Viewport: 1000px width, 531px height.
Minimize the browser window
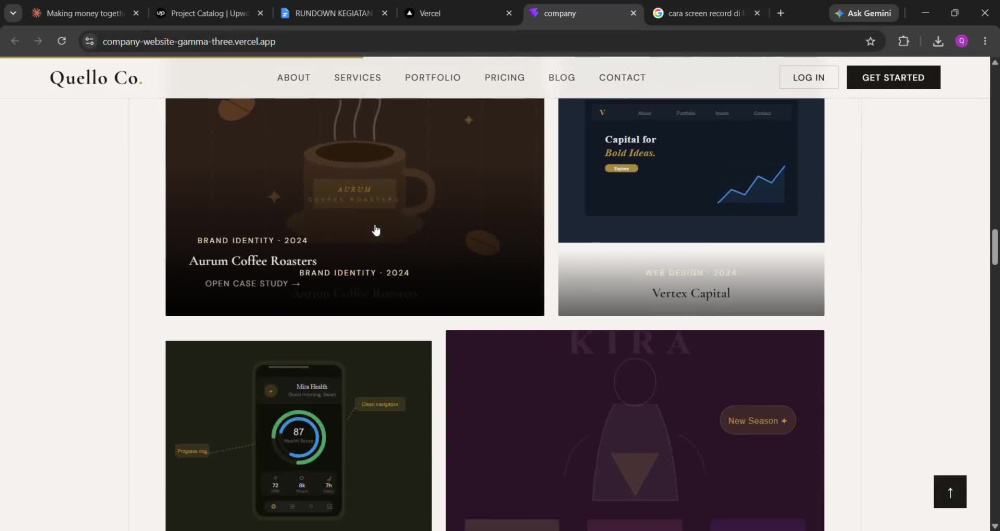(x=925, y=13)
